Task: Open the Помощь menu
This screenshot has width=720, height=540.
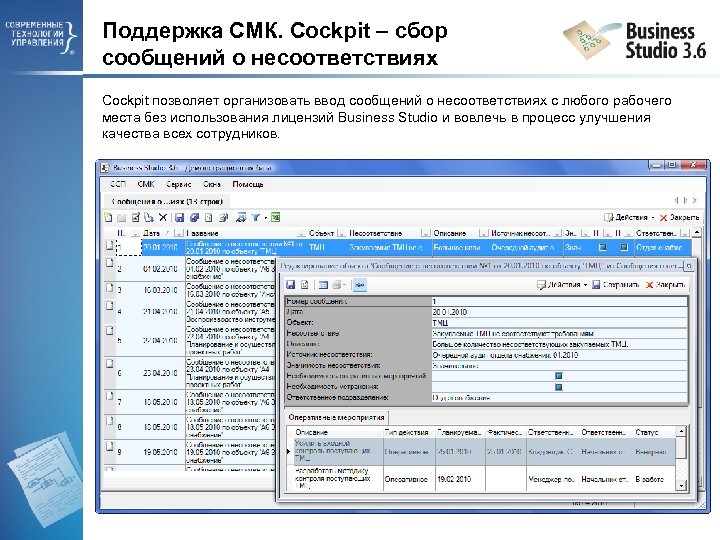Action: (248, 184)
